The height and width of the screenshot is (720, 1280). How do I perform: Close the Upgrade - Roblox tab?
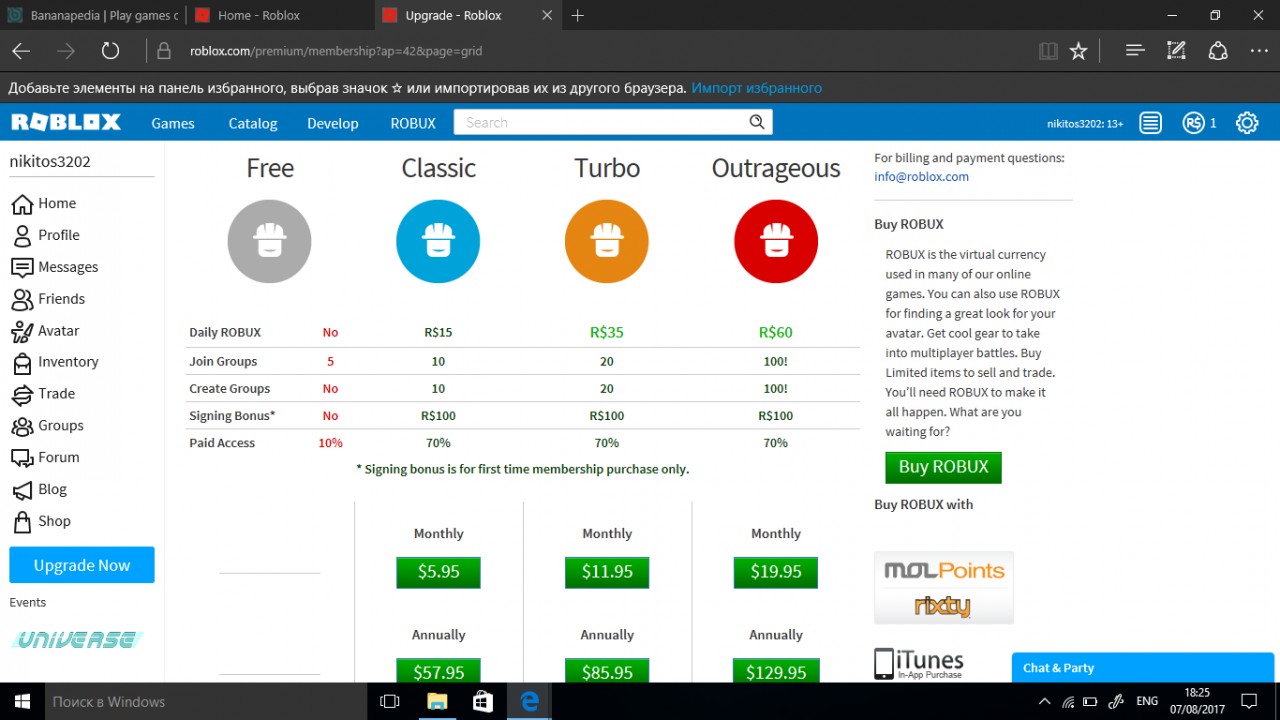pos(546,15)
